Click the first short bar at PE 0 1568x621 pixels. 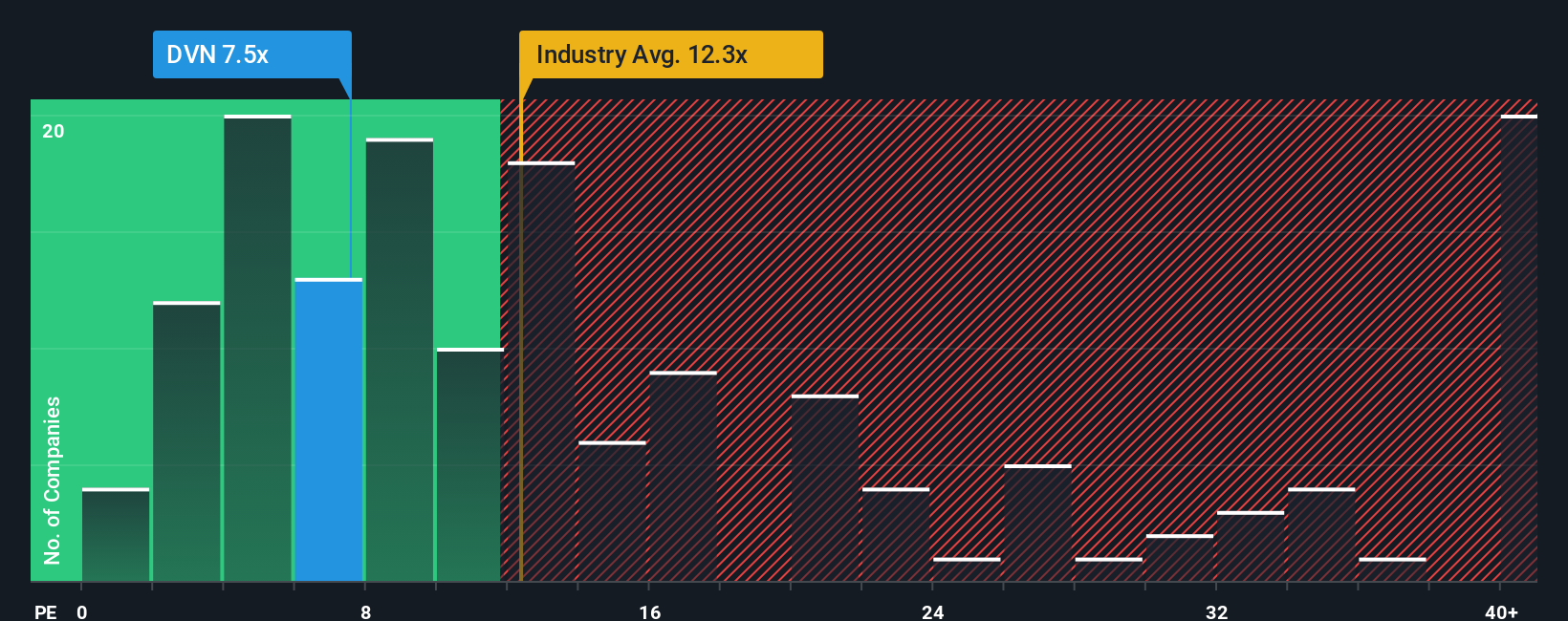coord(116,534)
